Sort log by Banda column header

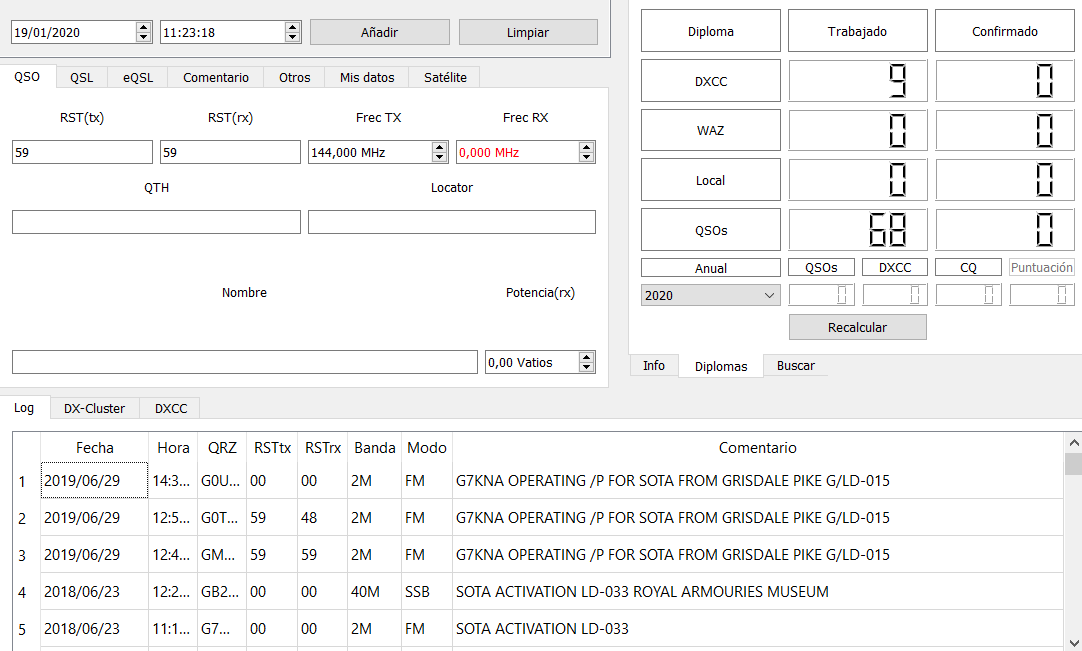[375, 447]
